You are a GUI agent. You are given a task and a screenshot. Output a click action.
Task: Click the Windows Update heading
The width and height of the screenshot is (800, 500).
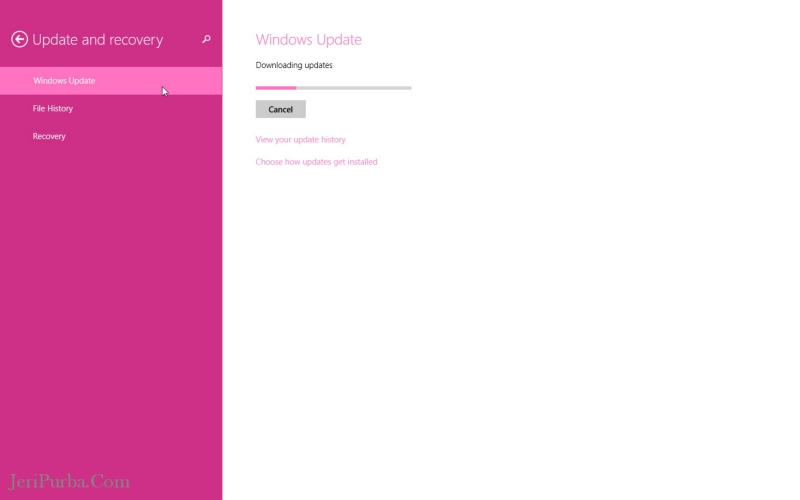[309, 40]
